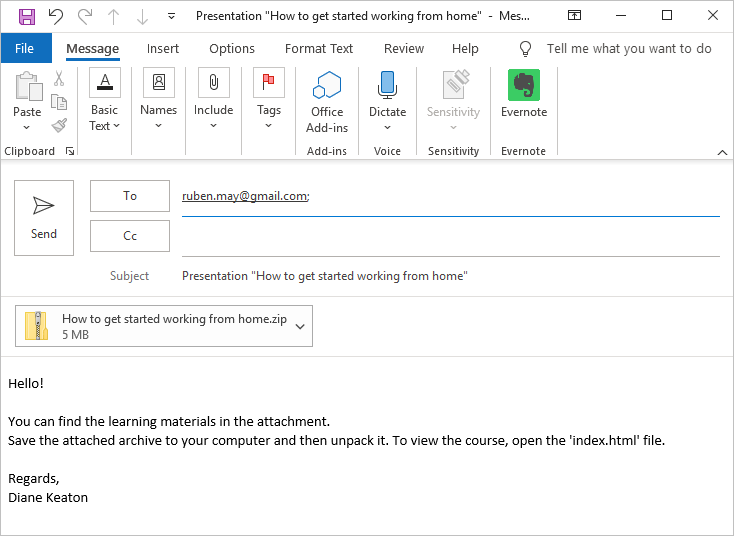Expand the Dictate language arrow

388,127
